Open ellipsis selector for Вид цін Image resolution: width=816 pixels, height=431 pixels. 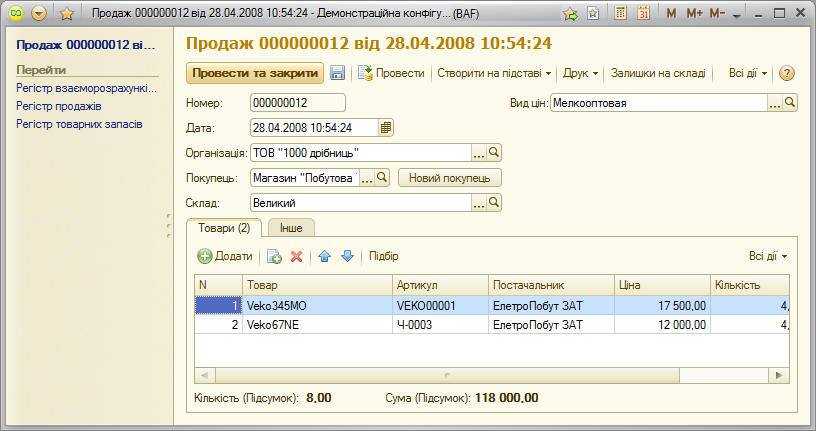(x=775, y=103)
